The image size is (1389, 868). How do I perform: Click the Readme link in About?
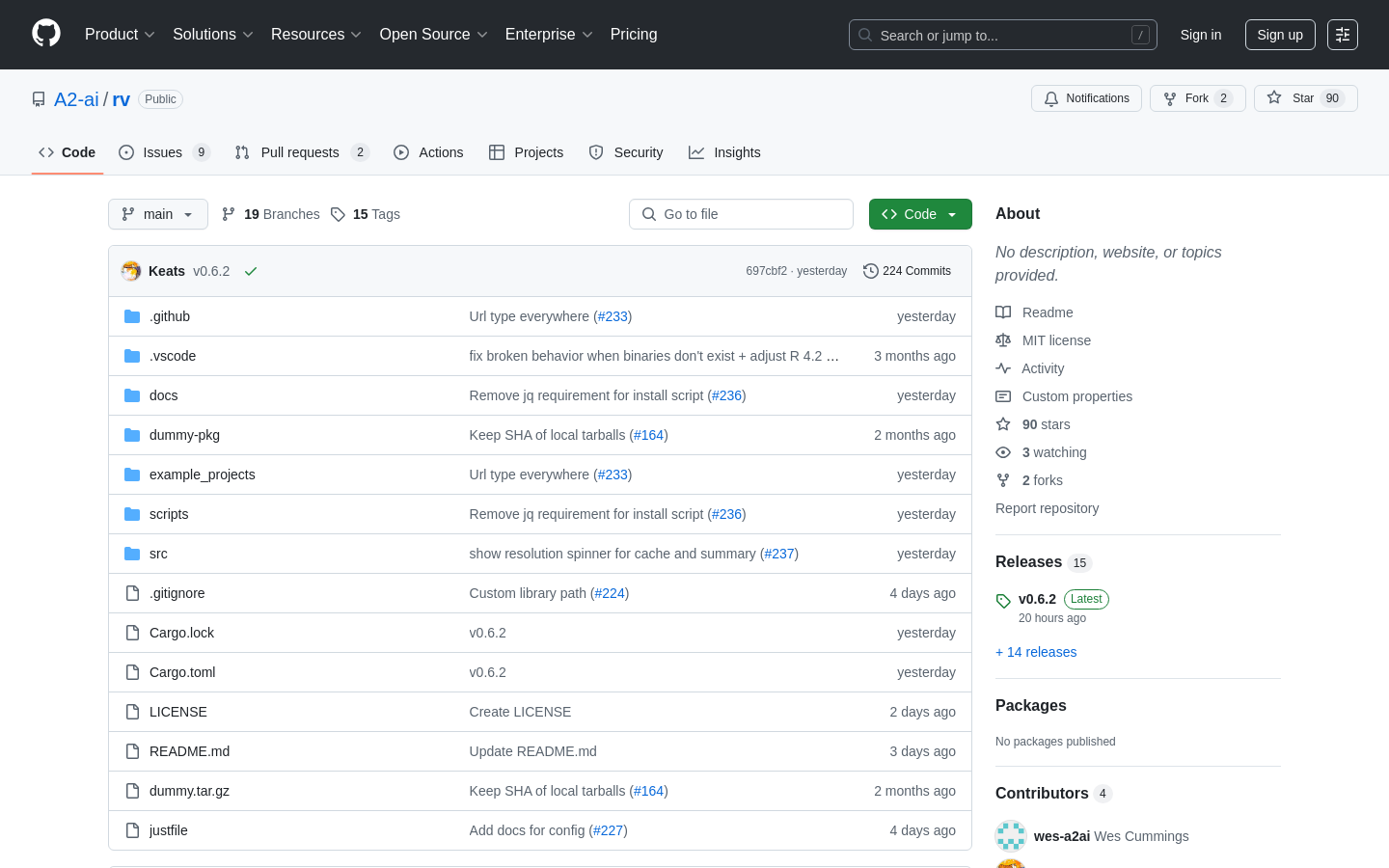[x=1048, y=312]
